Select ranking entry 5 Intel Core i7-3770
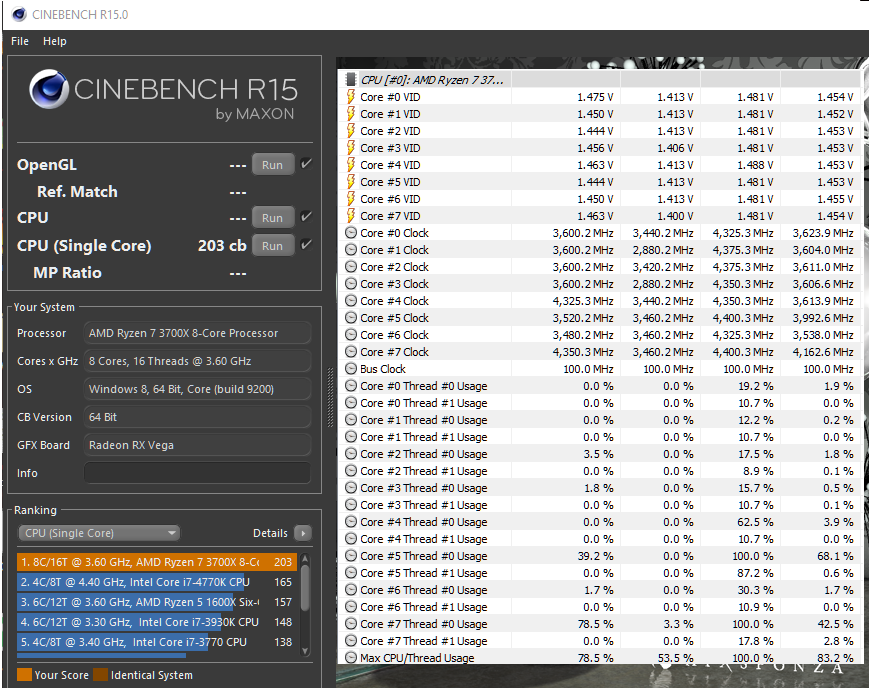Viewport: 869px width, 688px height. (157, 642)
